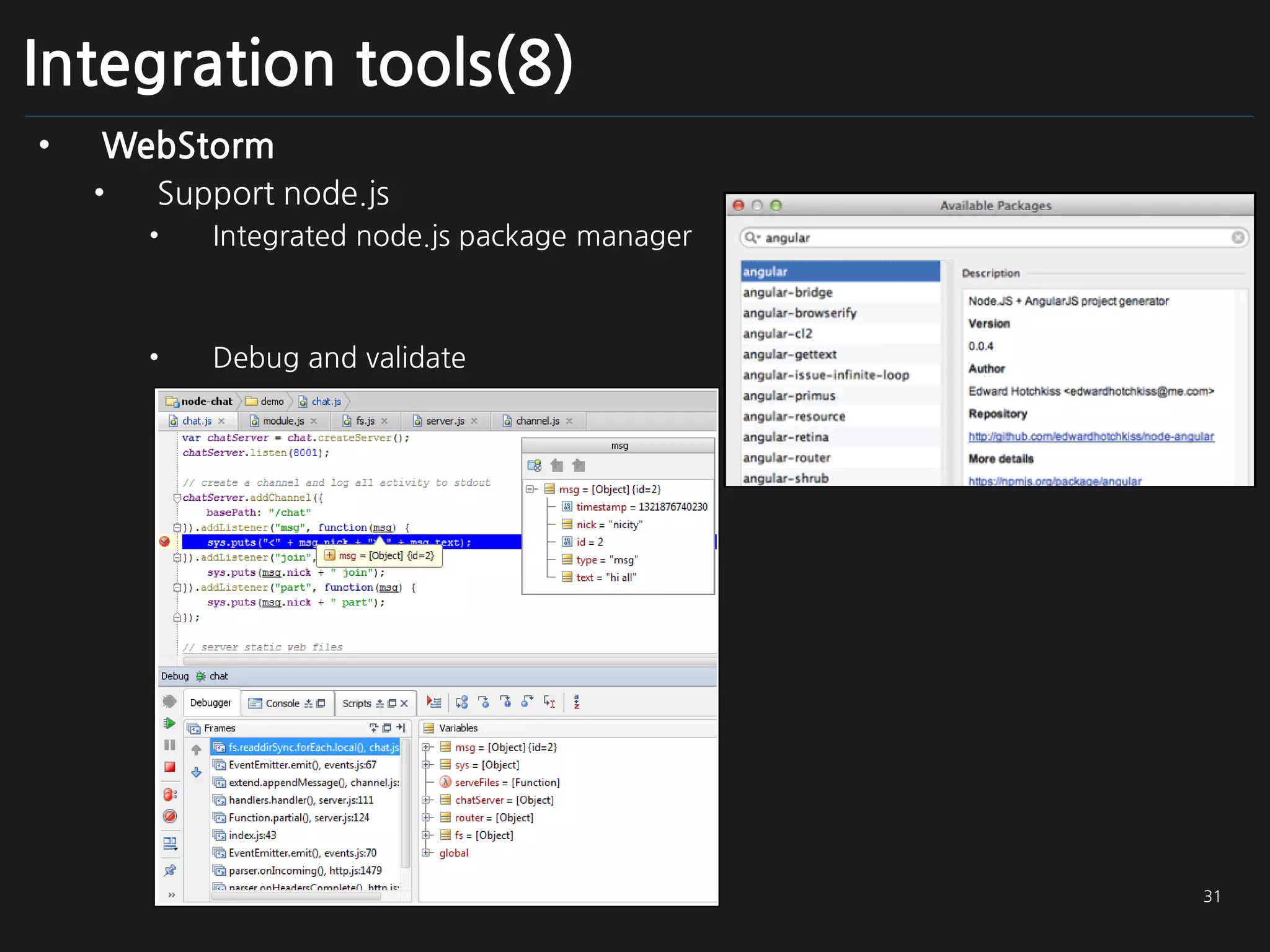This screenshot has height=952, width=1270.
Task: Switch to the module.js editor tab
Action: coord(283,421)
